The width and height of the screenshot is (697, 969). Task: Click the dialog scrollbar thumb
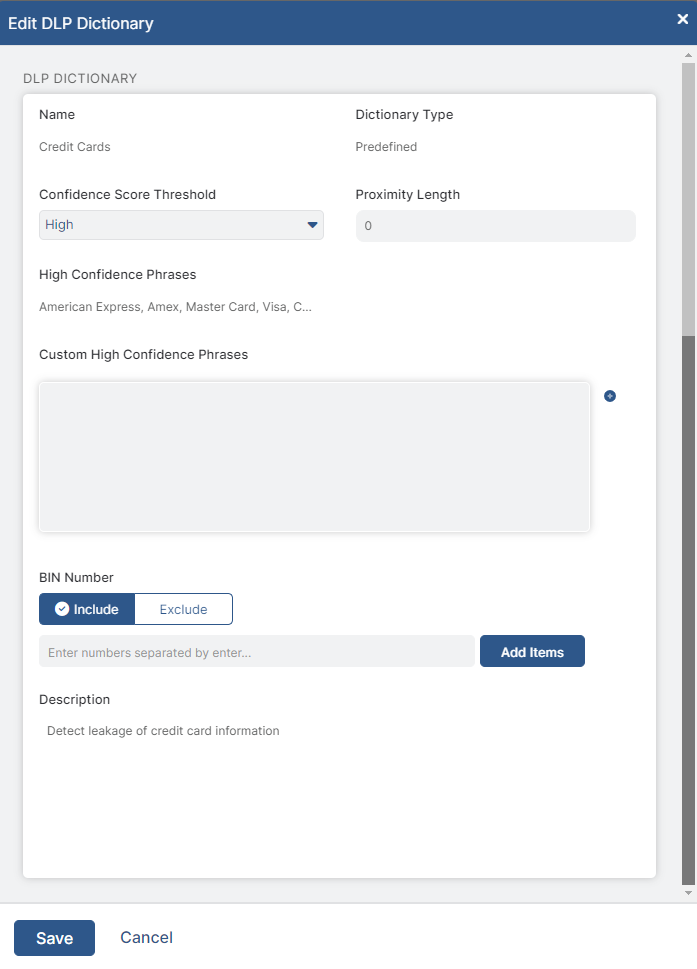[689, 200]
